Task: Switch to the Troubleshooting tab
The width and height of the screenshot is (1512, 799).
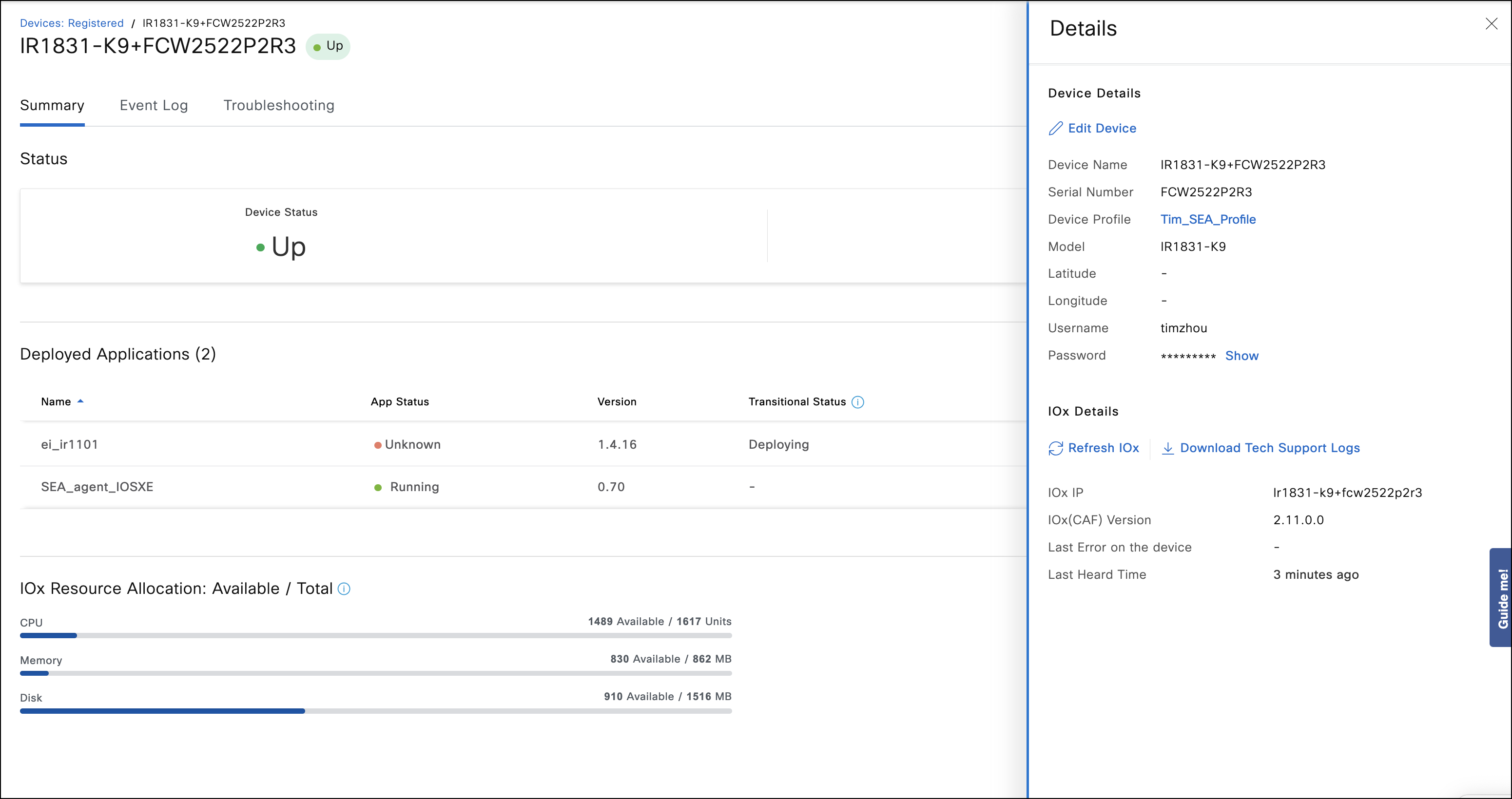Action: [278, 106]
